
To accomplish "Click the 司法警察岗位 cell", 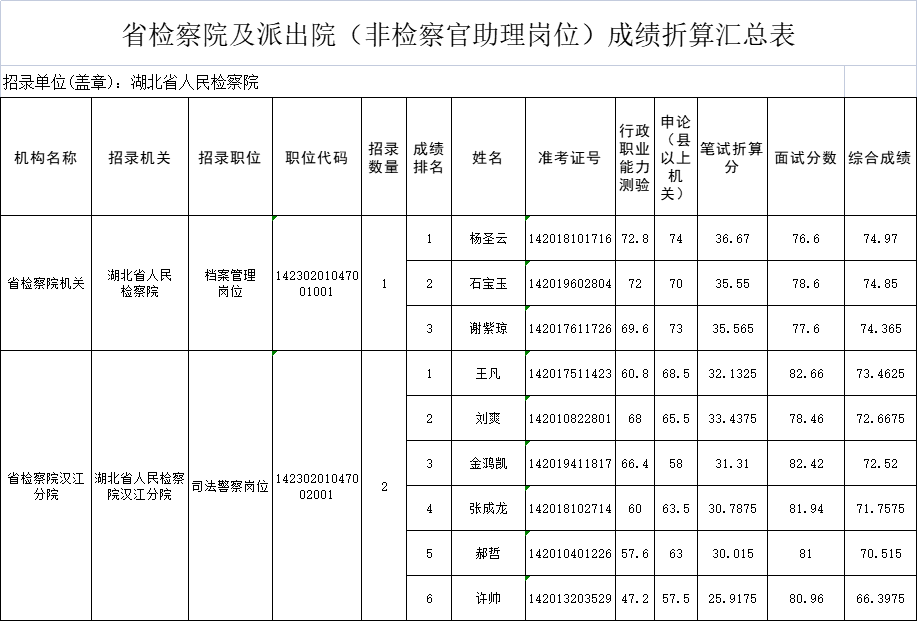I will coord(230,486).
